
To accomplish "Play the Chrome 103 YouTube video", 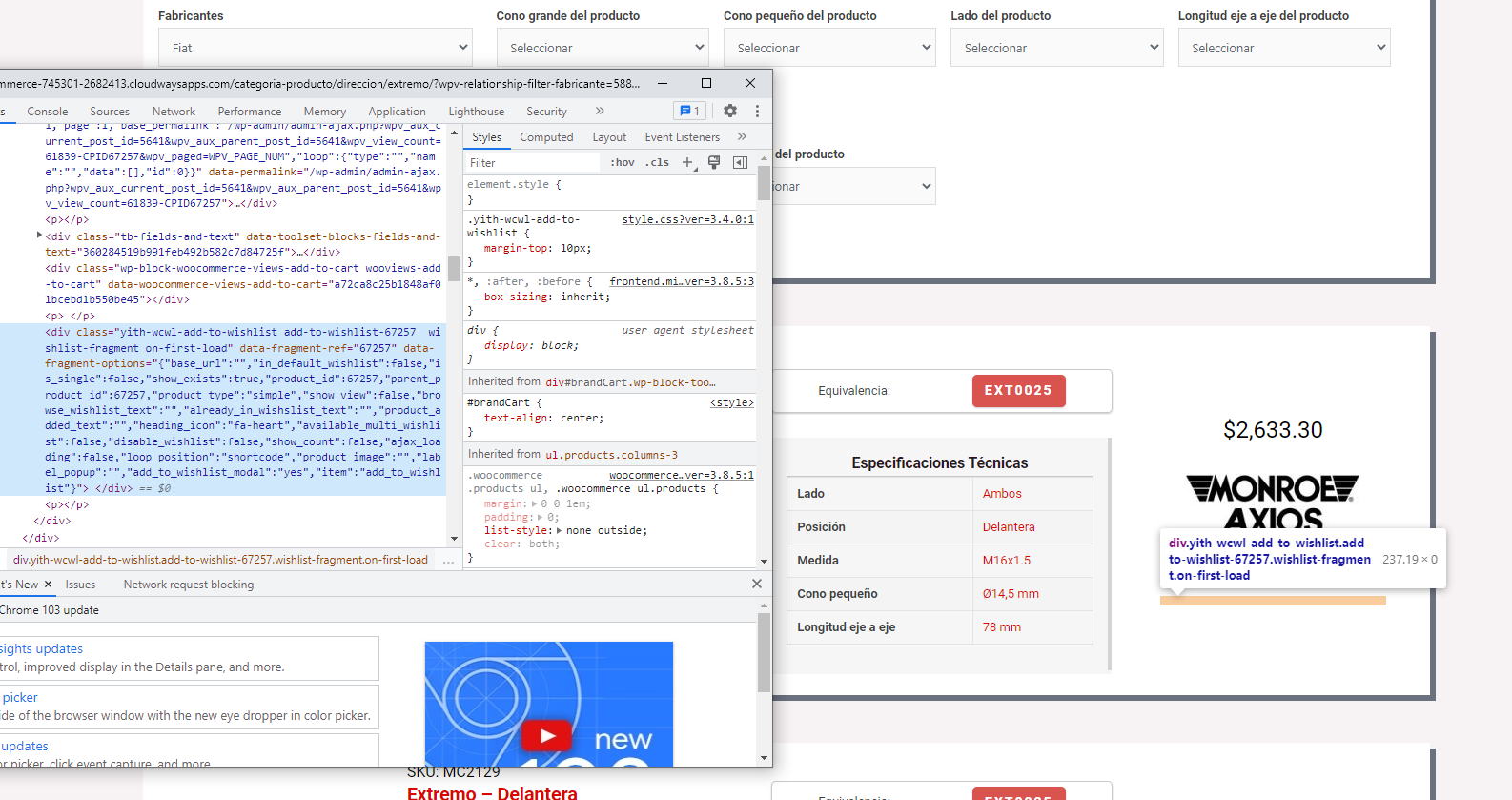I will (x=547, y=735).
